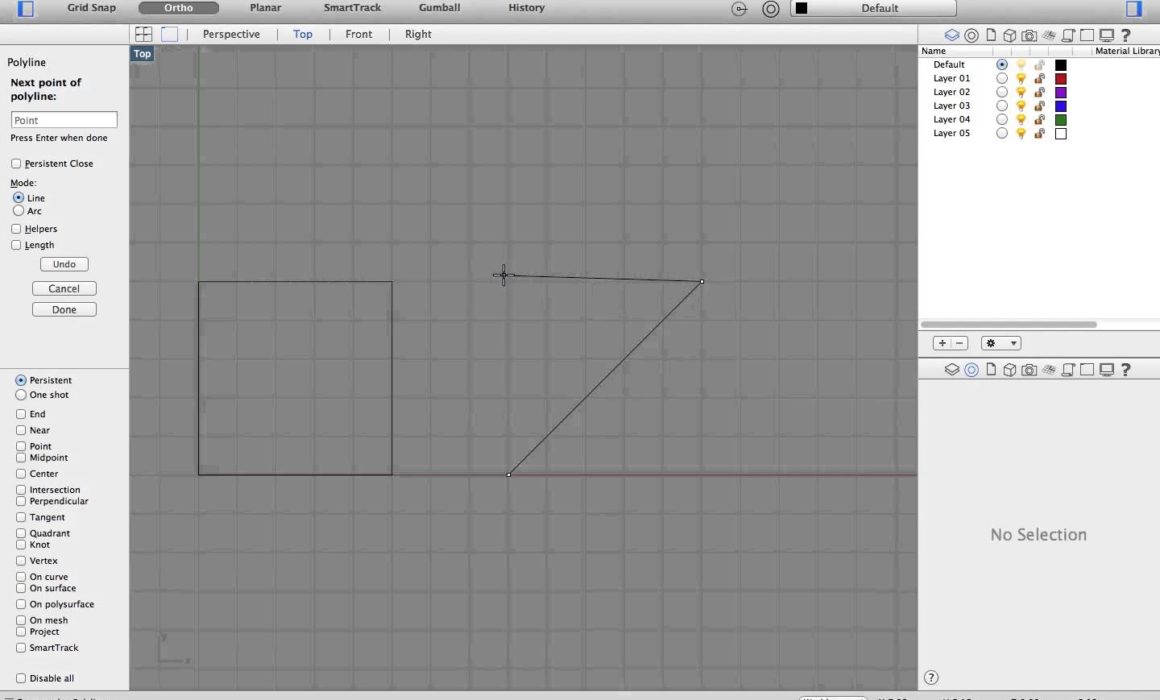The height and width of the screenshot is (700, 1160).
Task: Switch to single-viewport layout icon
Action: [169, 34]
